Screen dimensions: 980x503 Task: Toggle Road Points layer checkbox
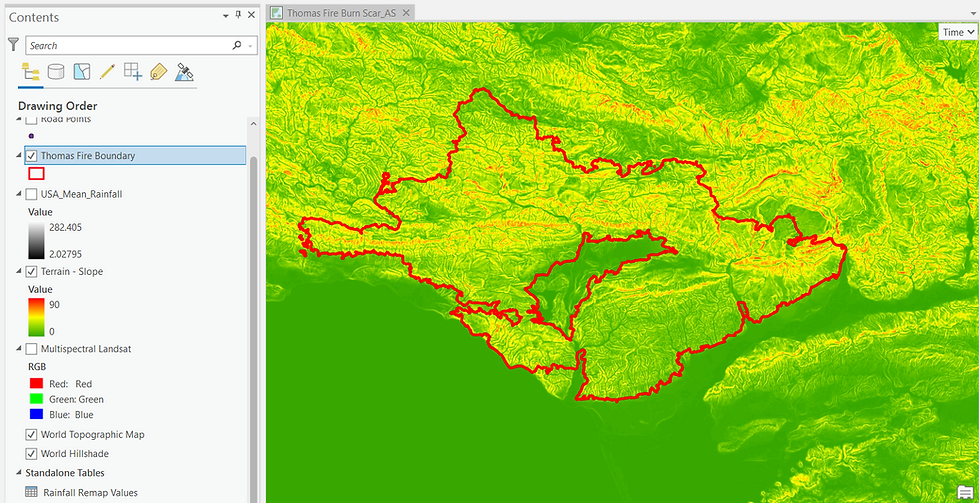[x=31, y=119]
